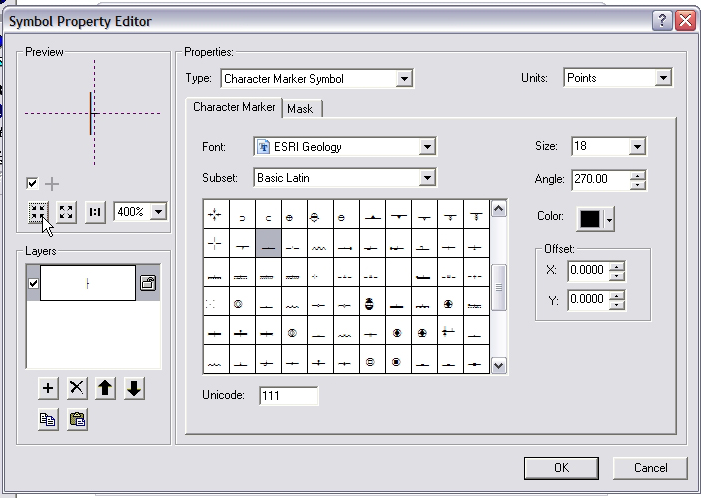Screen dimensions: 701x498
Task: Expand the Font dropdown list
Action: (x=427, y=147)
